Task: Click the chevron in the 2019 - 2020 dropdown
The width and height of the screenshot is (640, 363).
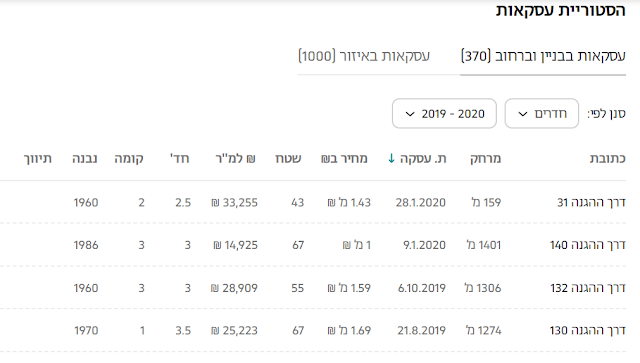Action: [x=410, y=114]
